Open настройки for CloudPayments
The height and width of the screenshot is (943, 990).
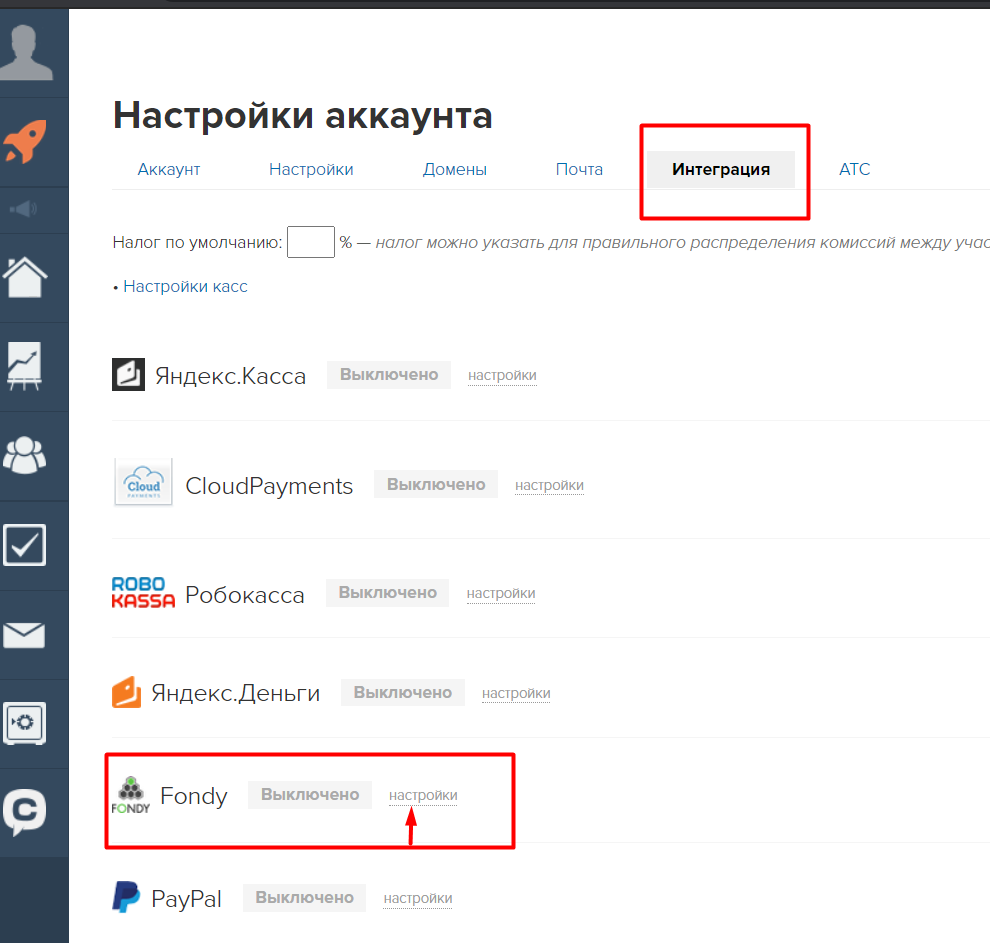point(549,485)
